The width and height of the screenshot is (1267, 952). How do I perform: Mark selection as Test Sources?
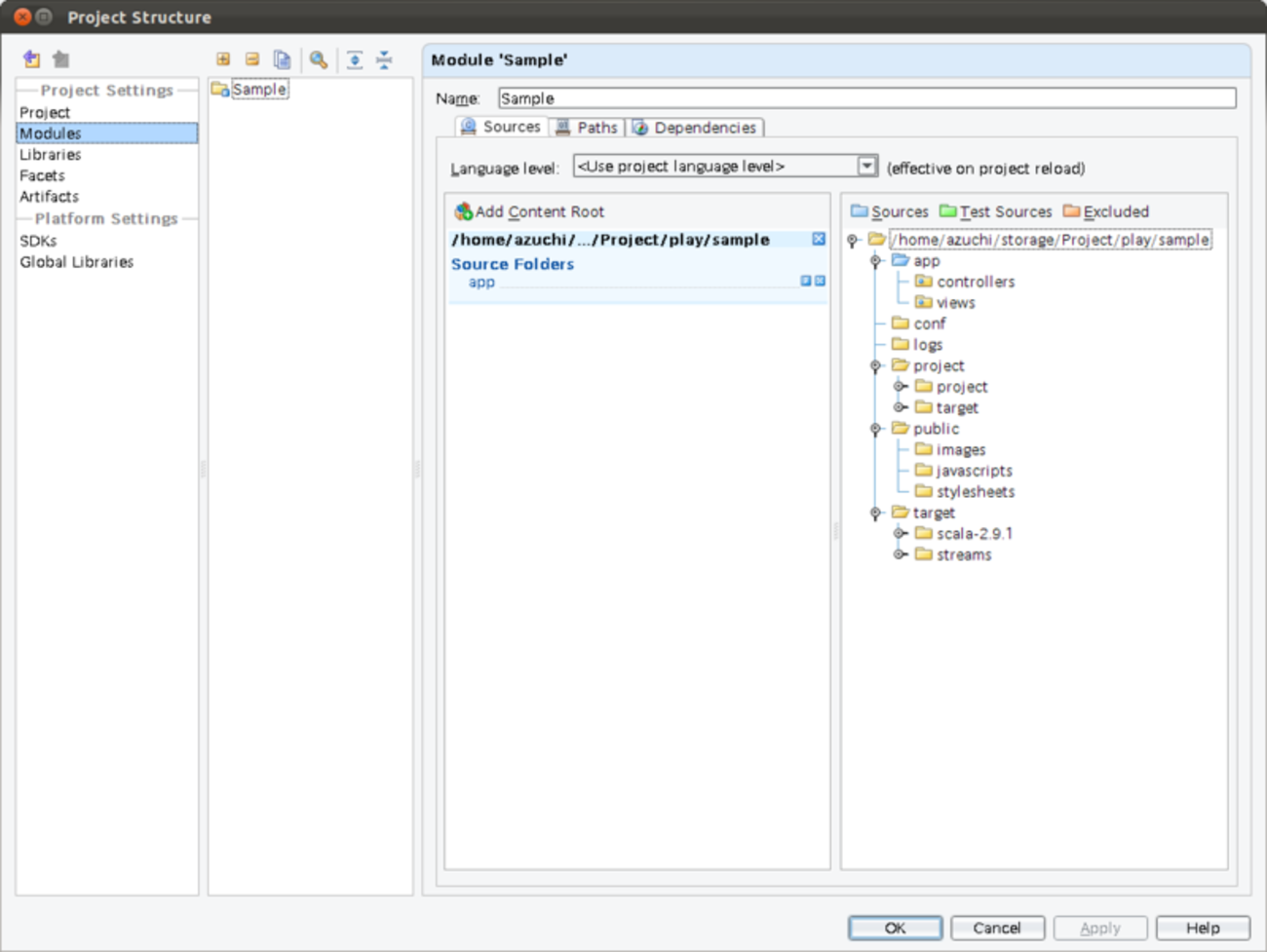click(995, 211)
